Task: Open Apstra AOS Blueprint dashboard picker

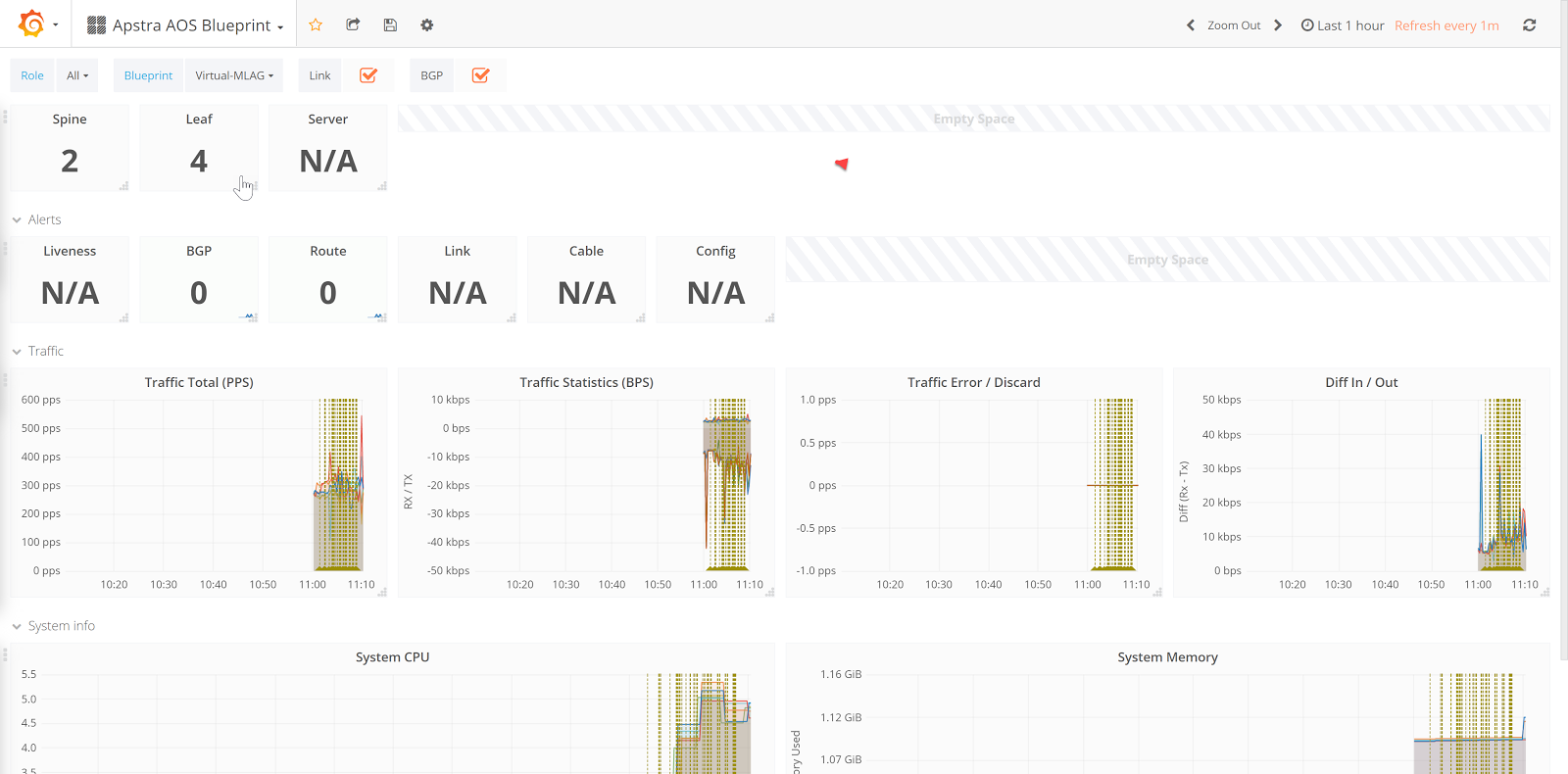Action: pos(186,25)
